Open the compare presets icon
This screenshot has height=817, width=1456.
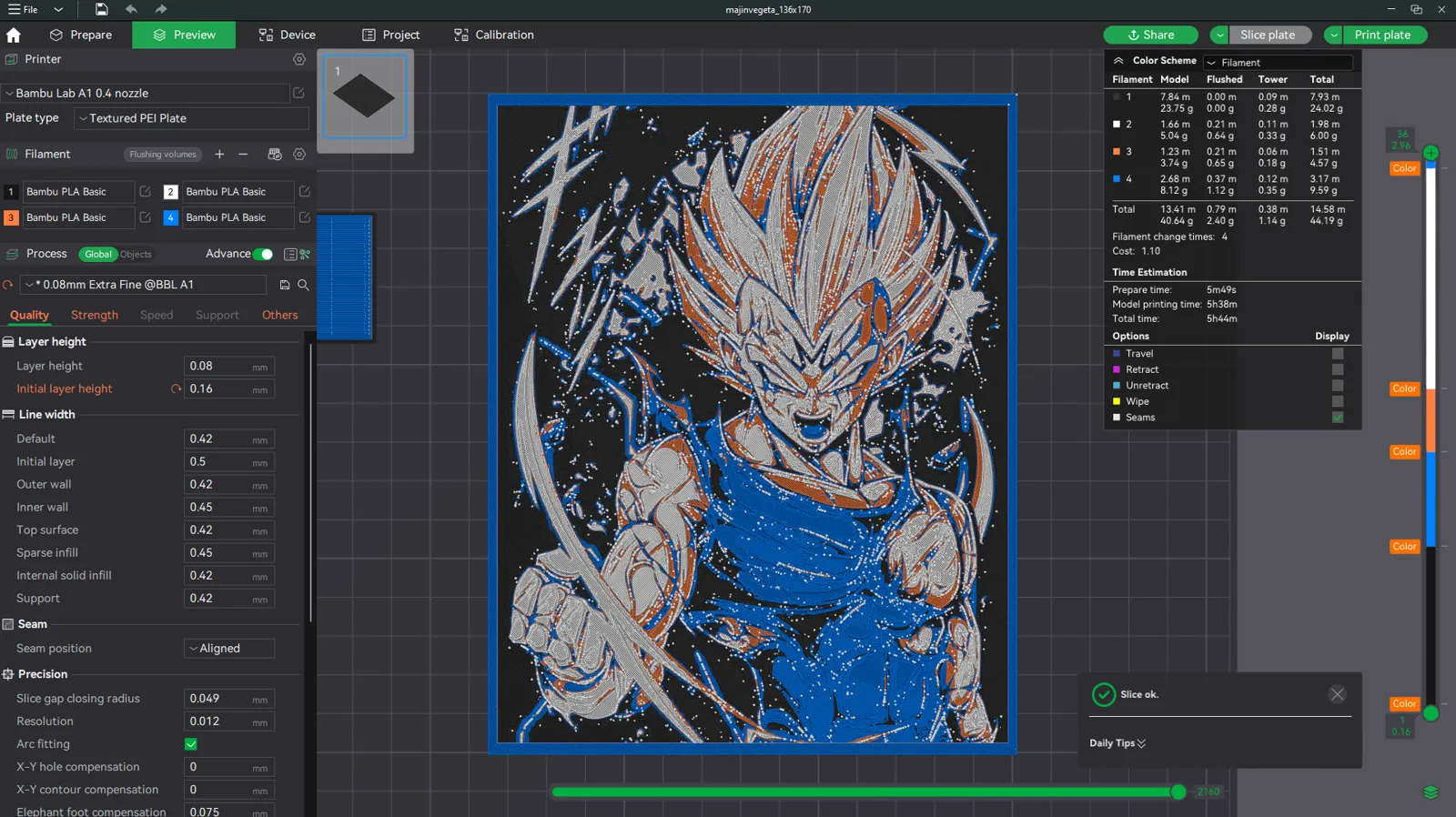(x=305, y=254)
